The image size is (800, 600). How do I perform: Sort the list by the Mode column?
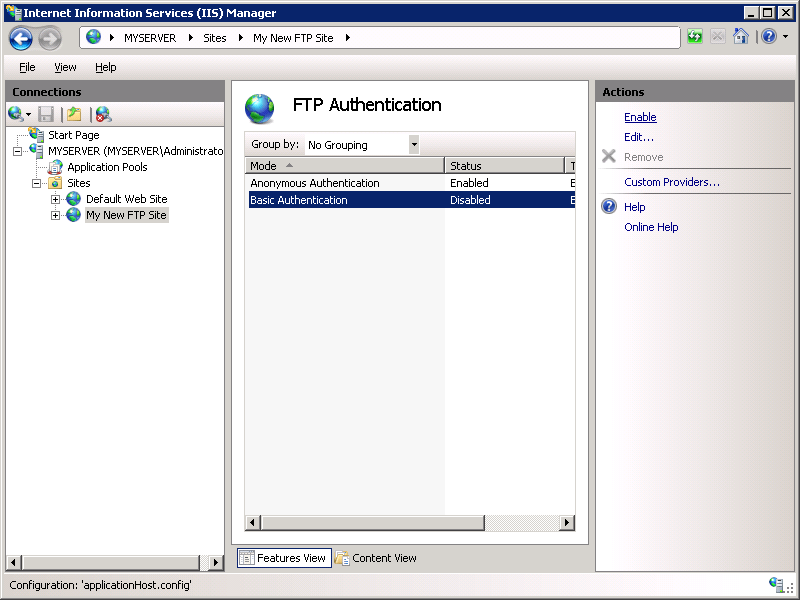click(x=263, y=165)
